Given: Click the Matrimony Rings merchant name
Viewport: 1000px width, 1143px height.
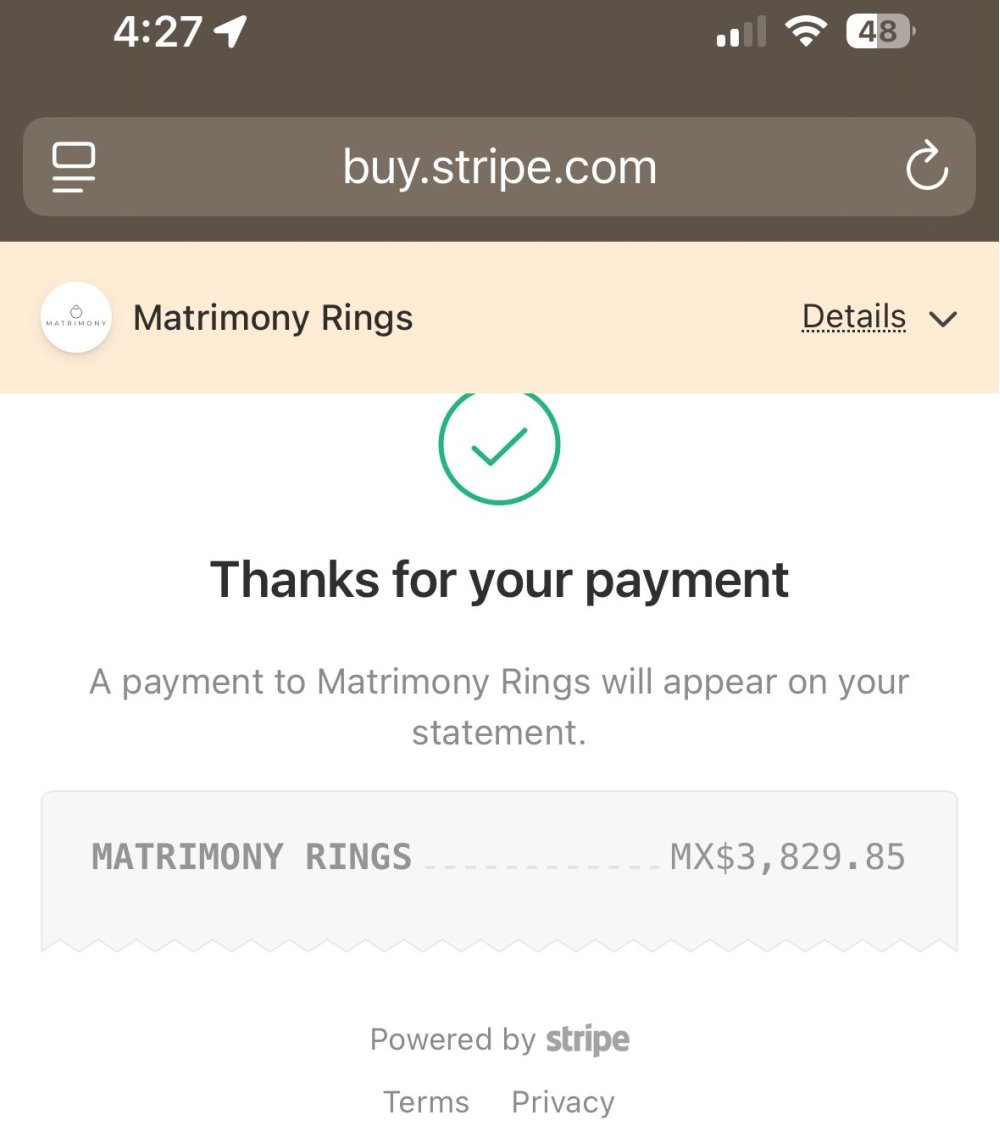Looking at the screenshot, I should point(273,318).
